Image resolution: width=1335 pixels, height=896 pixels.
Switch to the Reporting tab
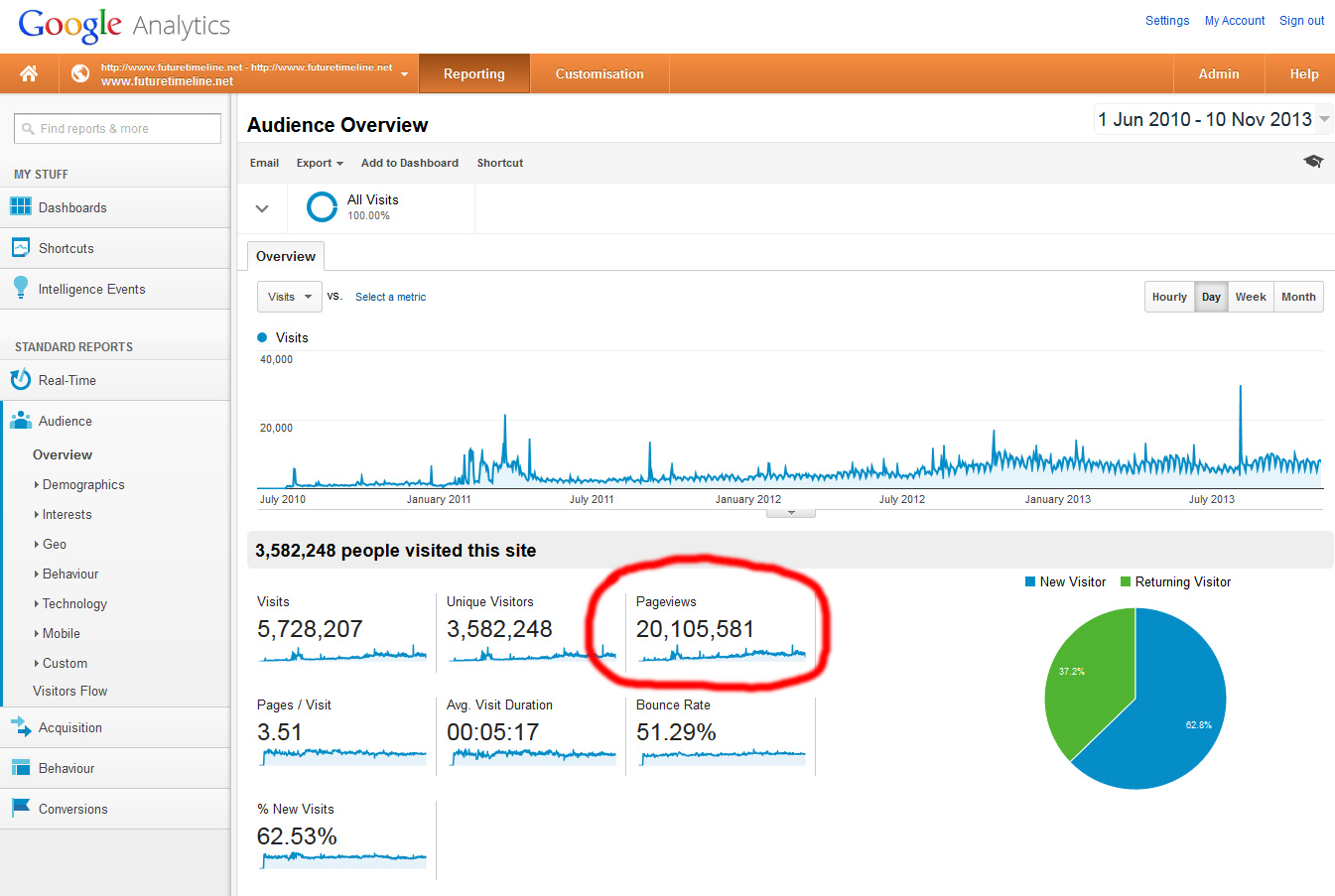click(474, 73)
